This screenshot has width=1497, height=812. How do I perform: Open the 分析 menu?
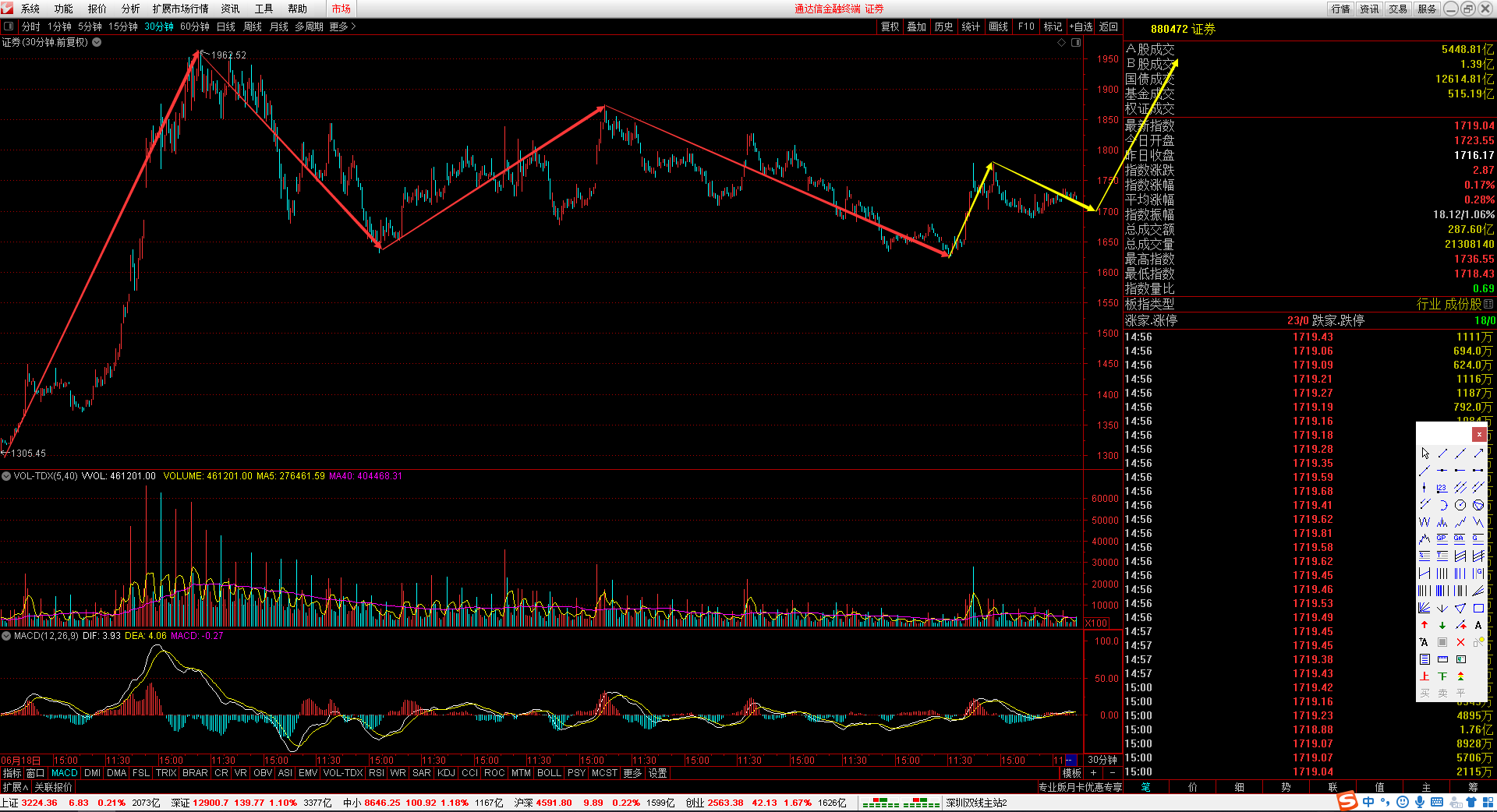pyautogui.click(x=130, y=9)
